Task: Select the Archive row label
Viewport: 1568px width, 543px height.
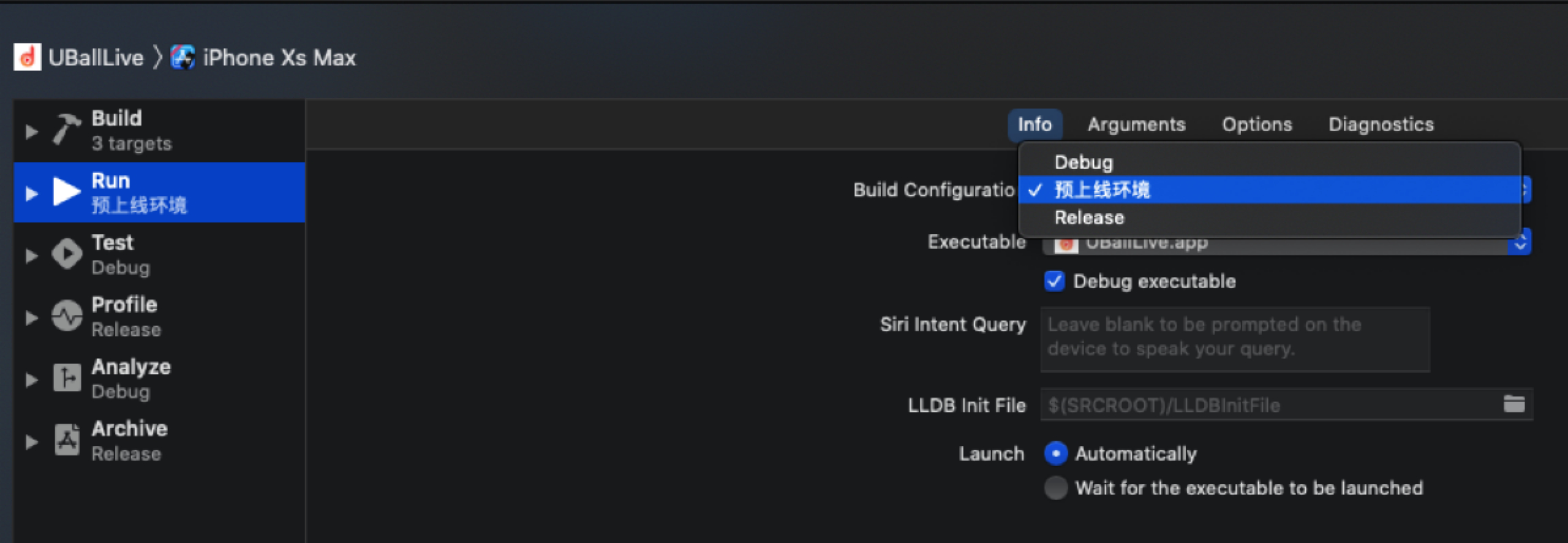Action: (129, 428)
